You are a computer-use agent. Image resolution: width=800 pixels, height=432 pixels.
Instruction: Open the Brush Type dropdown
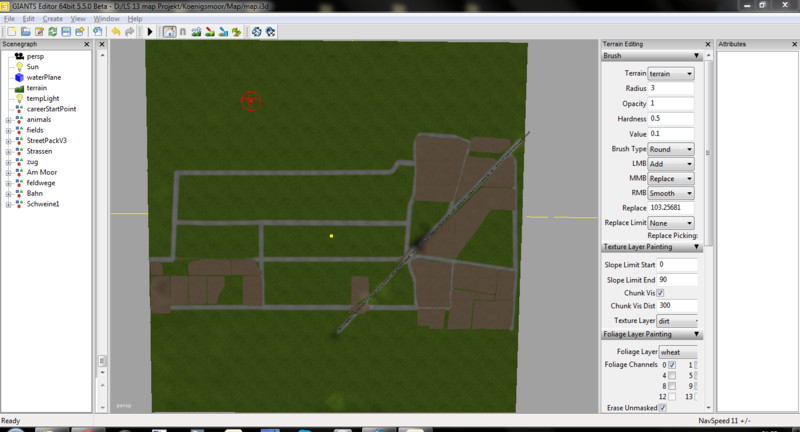point(671,149)
